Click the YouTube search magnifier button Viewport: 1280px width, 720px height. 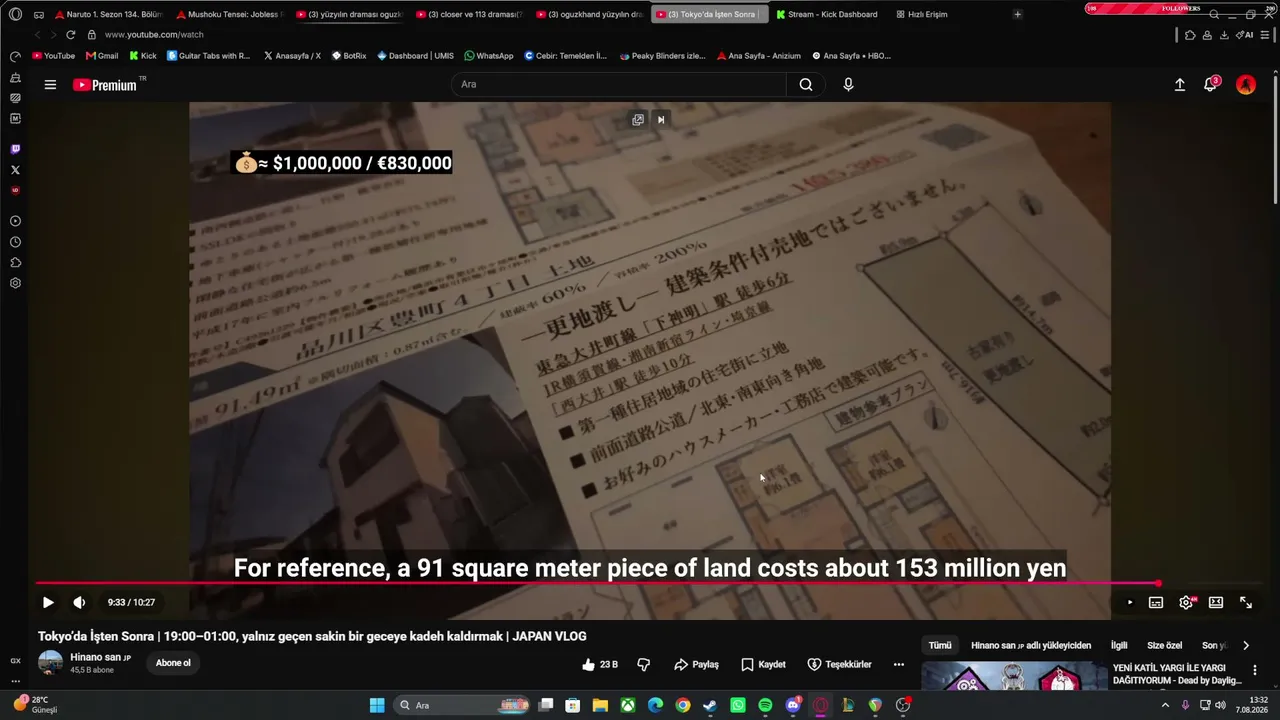coord(806,85)
